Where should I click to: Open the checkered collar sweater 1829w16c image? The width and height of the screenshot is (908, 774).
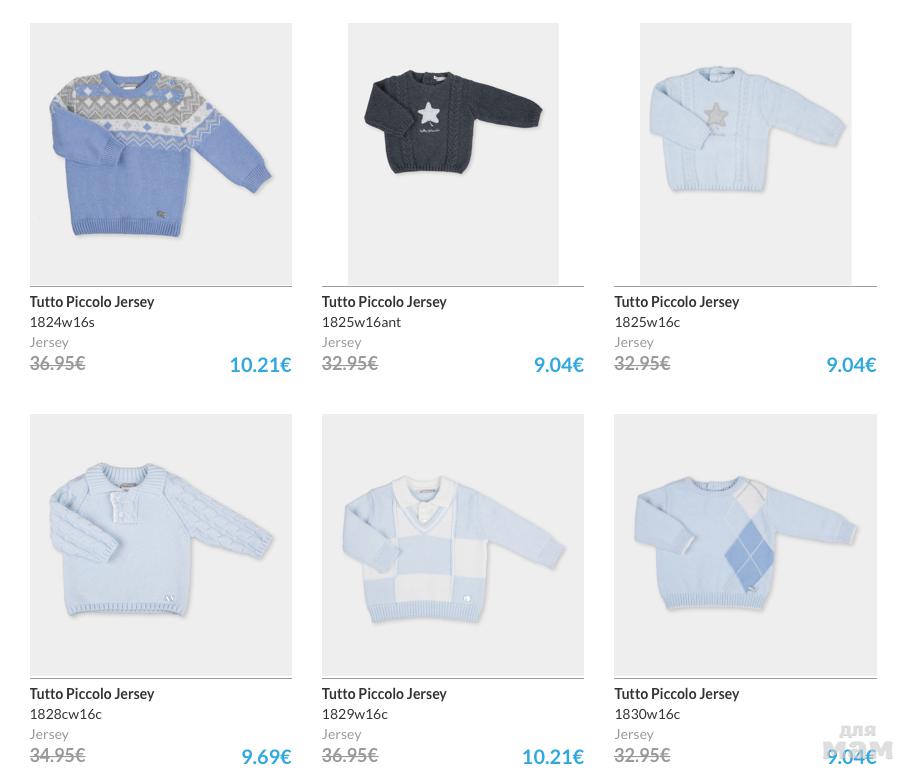coord(452,545)
